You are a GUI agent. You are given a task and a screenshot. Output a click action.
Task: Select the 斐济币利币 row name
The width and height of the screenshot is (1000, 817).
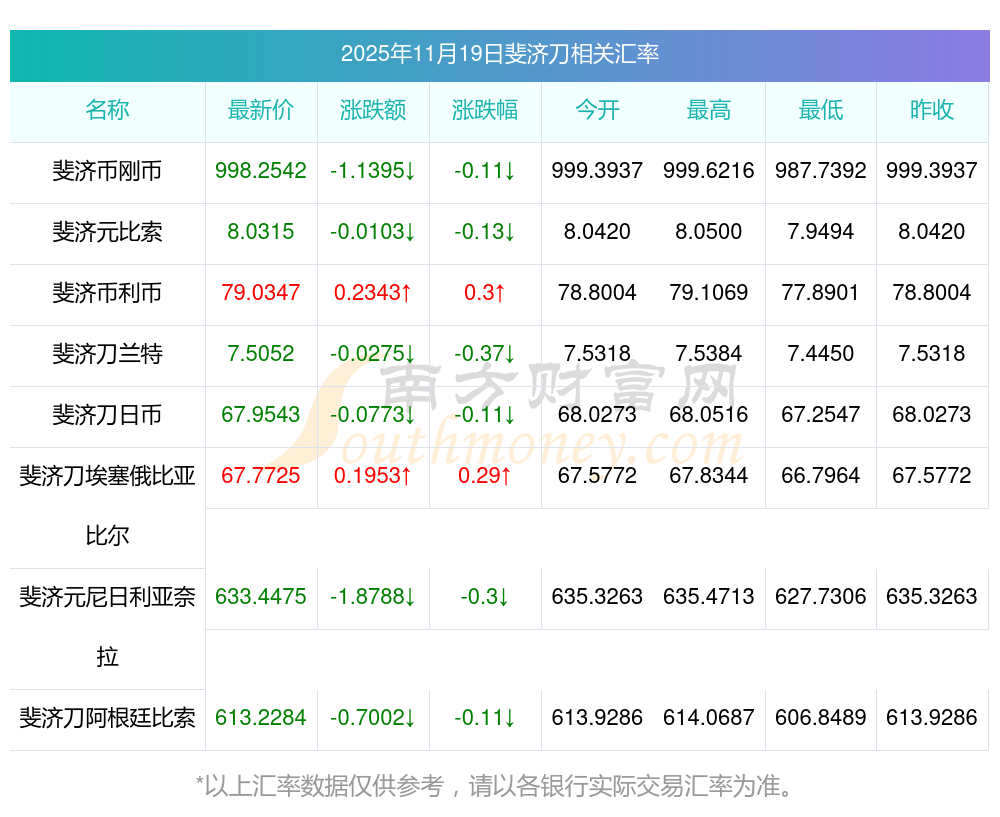click(x=107, y=293)
